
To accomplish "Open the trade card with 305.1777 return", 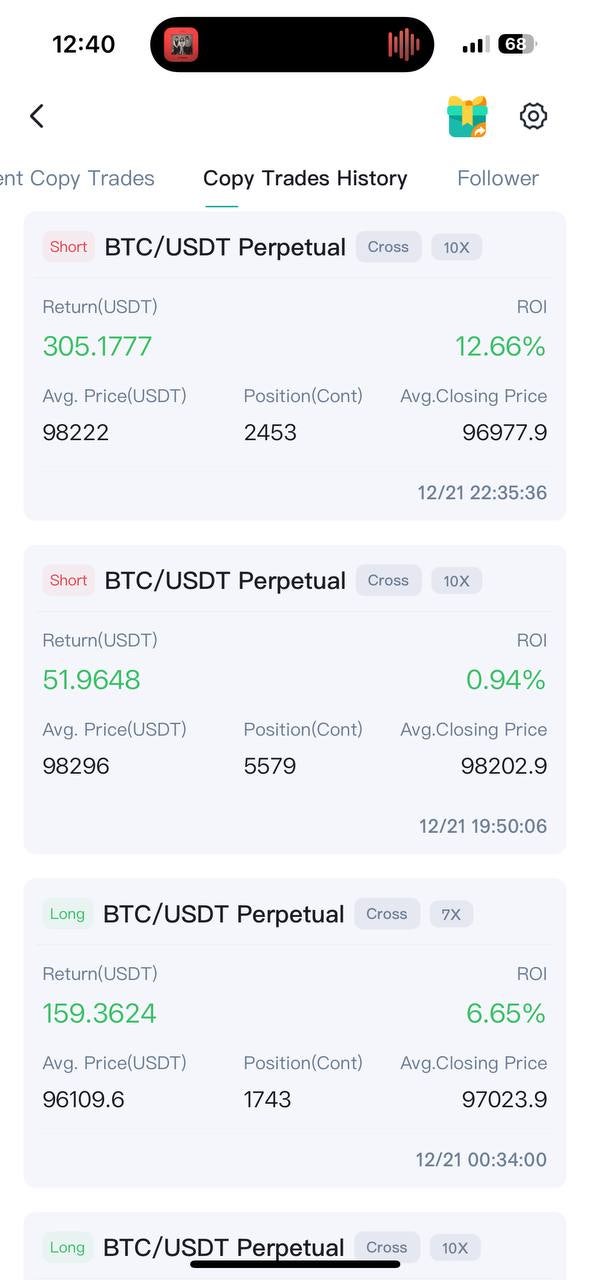I will (x=295, y=366).
